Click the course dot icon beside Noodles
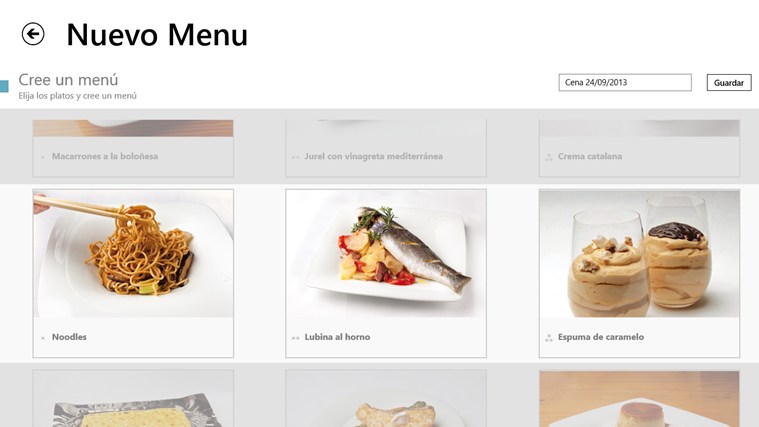This screenshot has height=427, width=759. click(43, 338)
